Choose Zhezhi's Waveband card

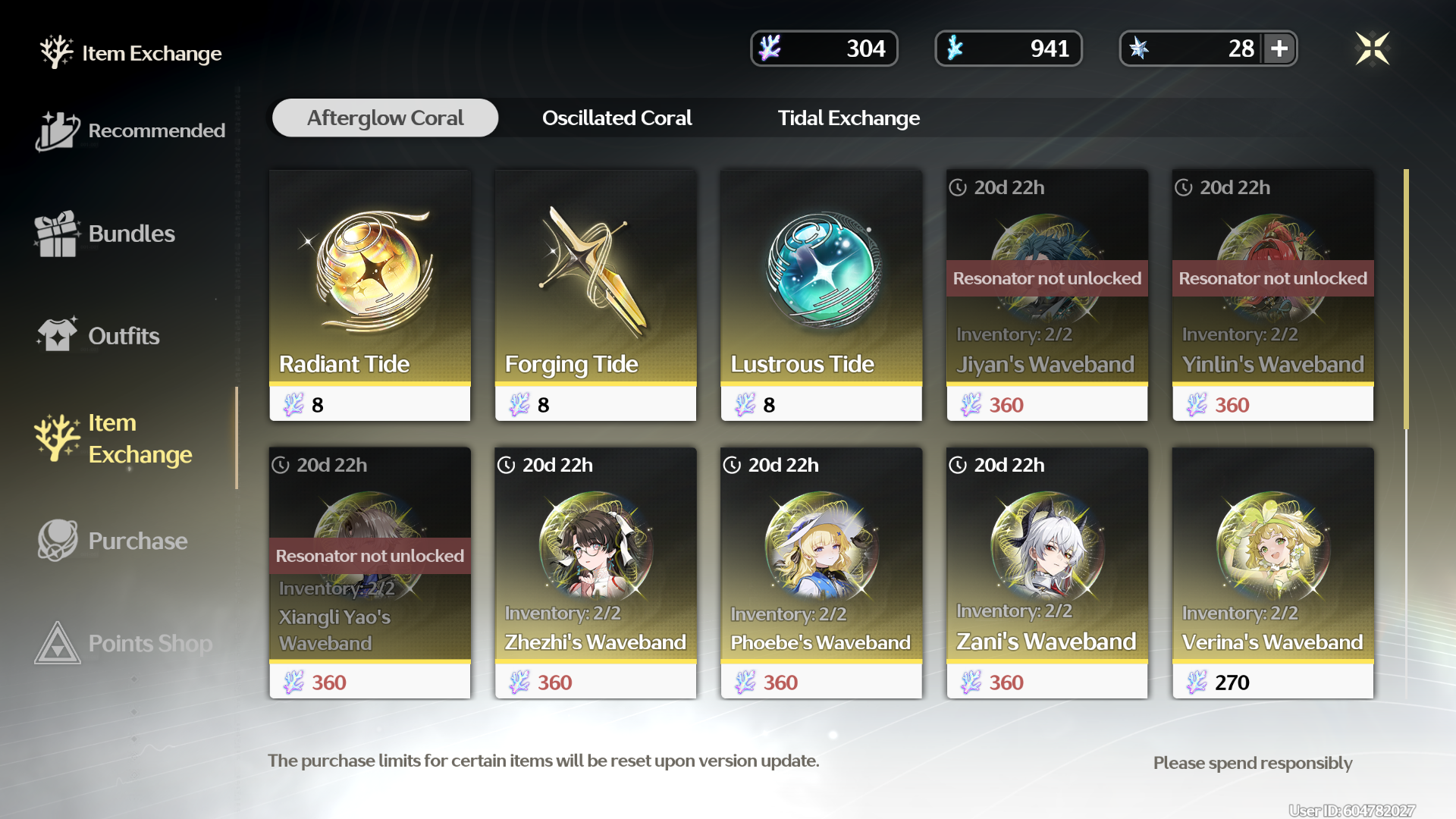596,573
